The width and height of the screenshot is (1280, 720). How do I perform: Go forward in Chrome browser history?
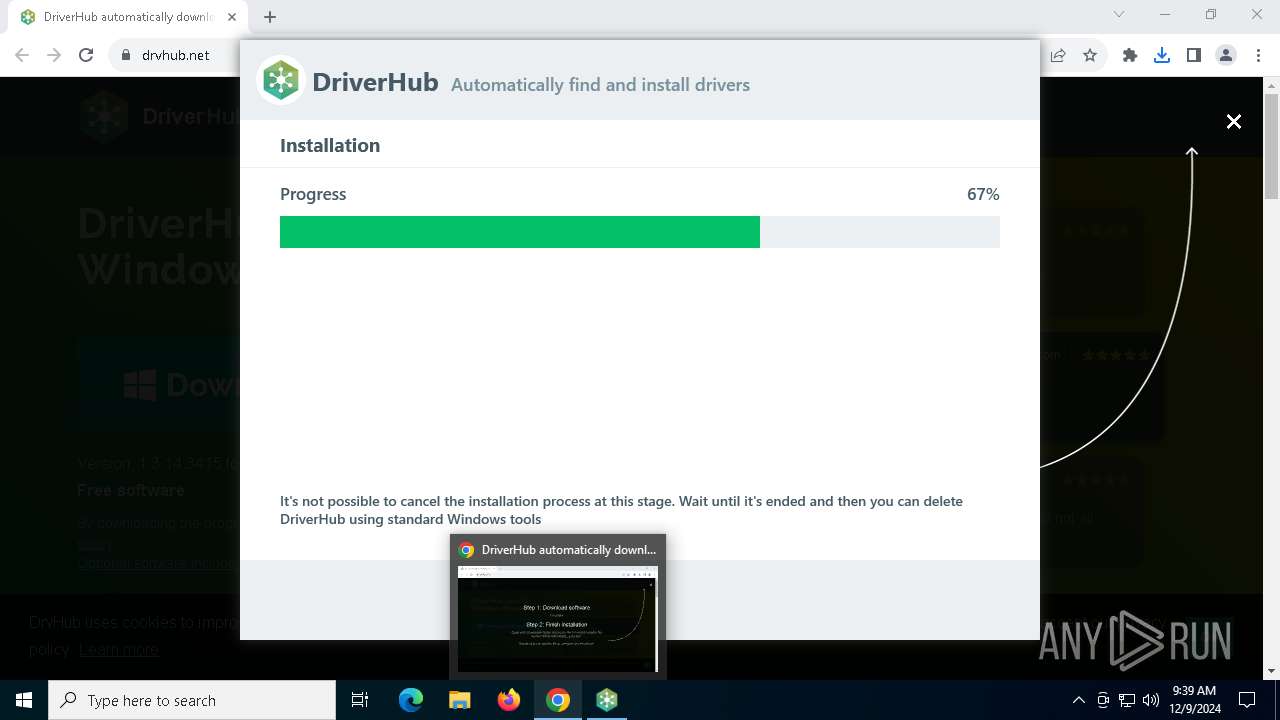click(54, 55)
